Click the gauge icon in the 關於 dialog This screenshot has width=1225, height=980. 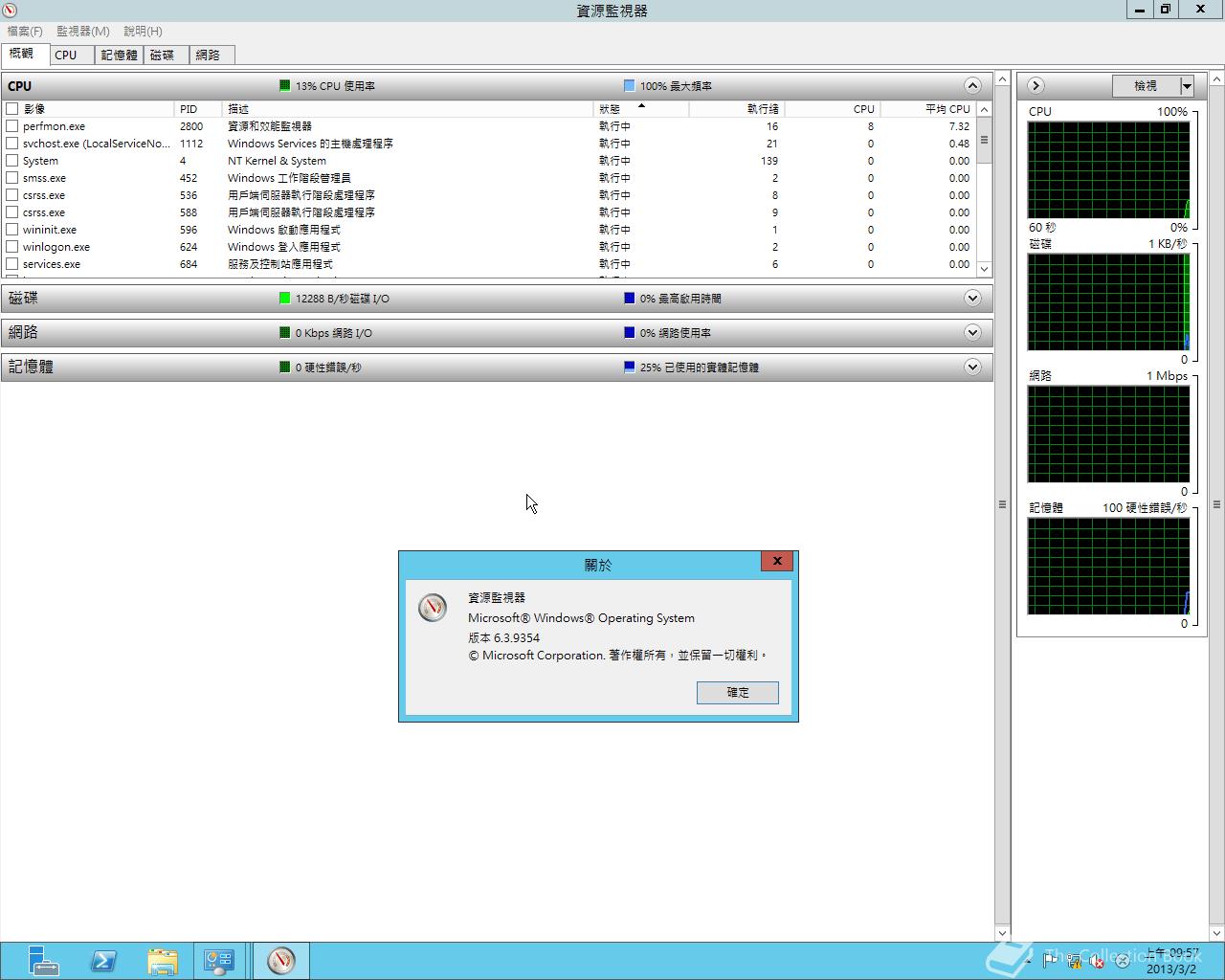pos(433,607)
